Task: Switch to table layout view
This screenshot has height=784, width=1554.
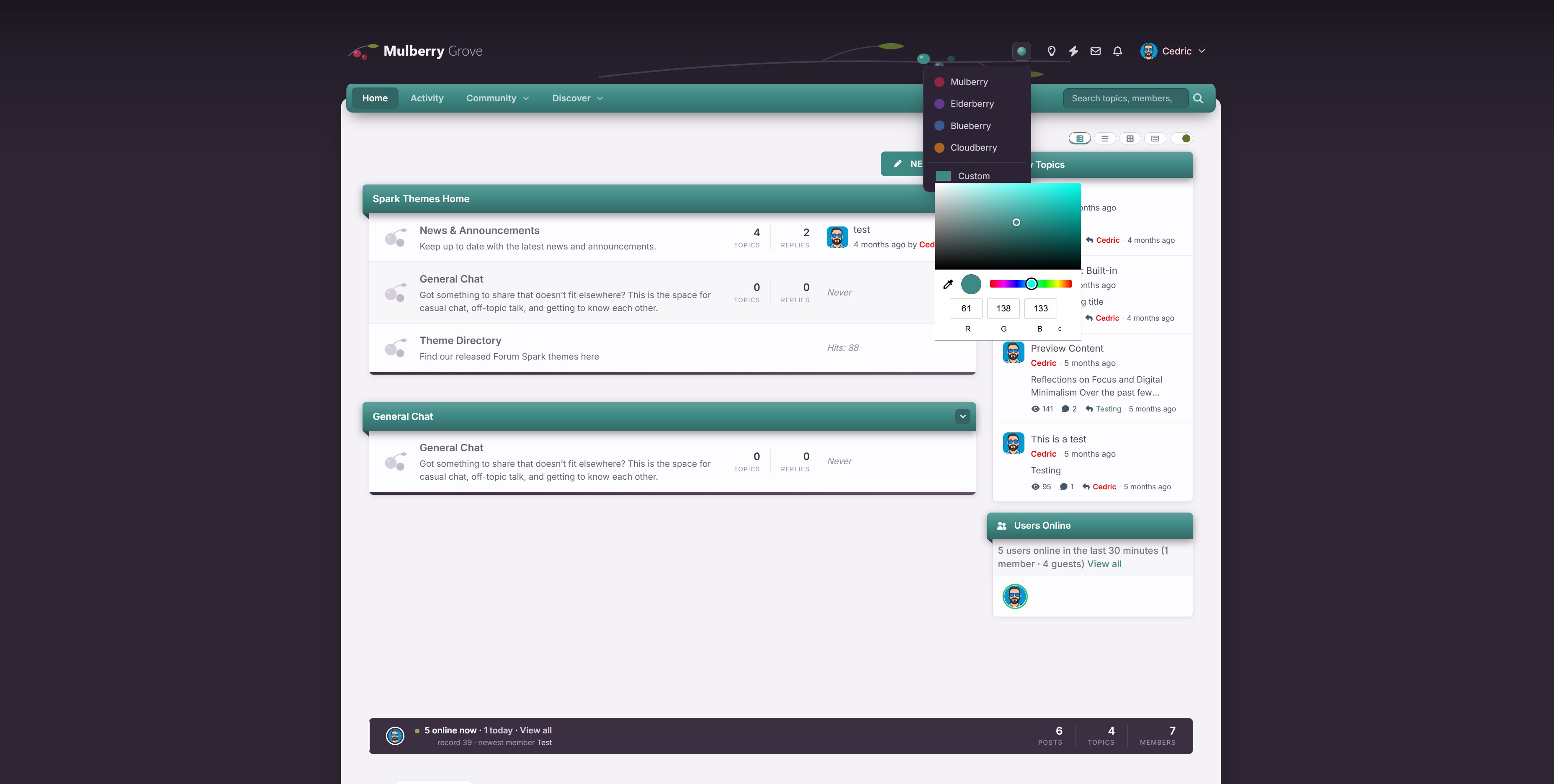Action: pyautogui.click(x=1080, y=139)
